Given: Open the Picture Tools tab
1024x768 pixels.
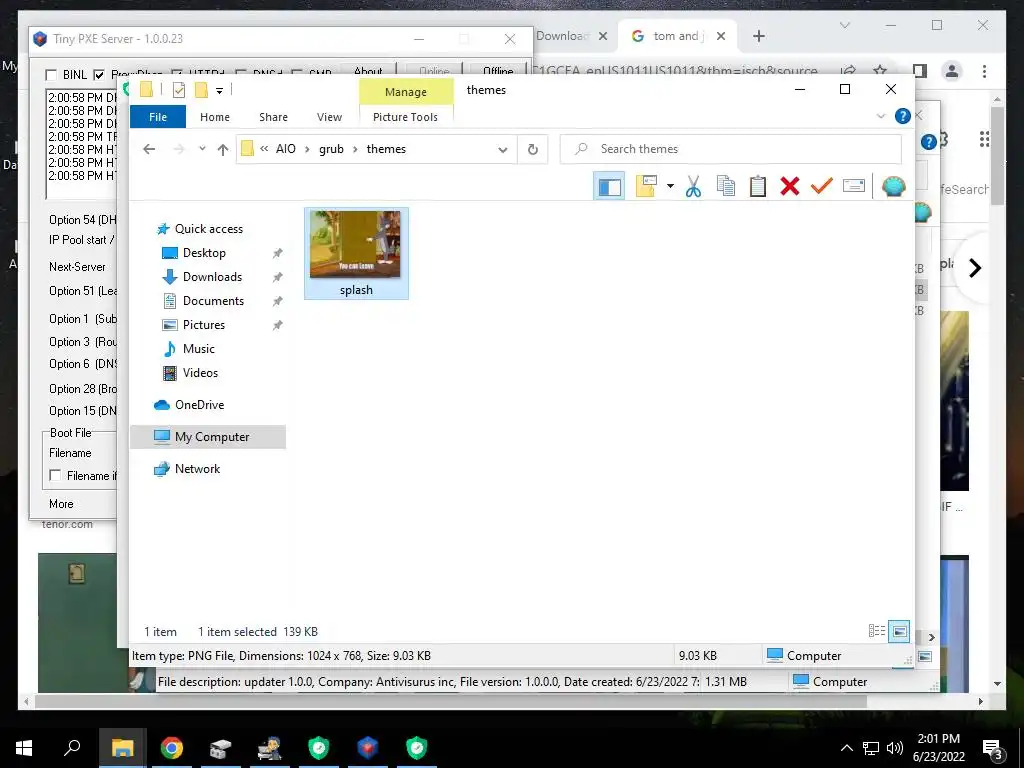Looking at the screenshot, I should tap(405, 117).
